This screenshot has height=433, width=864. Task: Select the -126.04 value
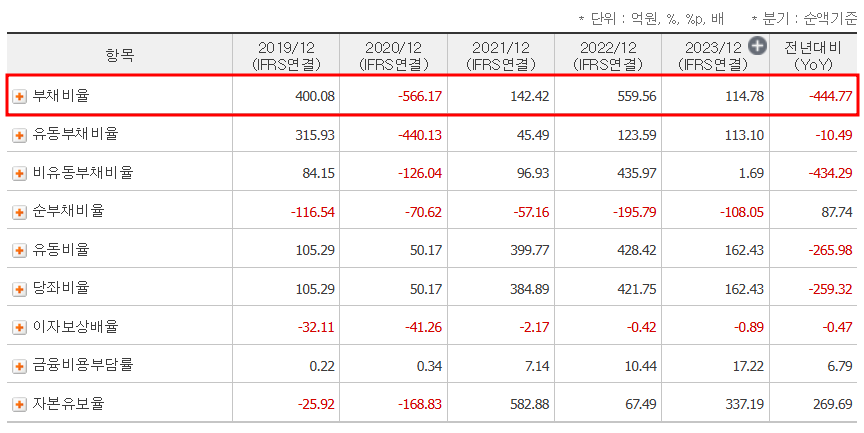(419, 174)
